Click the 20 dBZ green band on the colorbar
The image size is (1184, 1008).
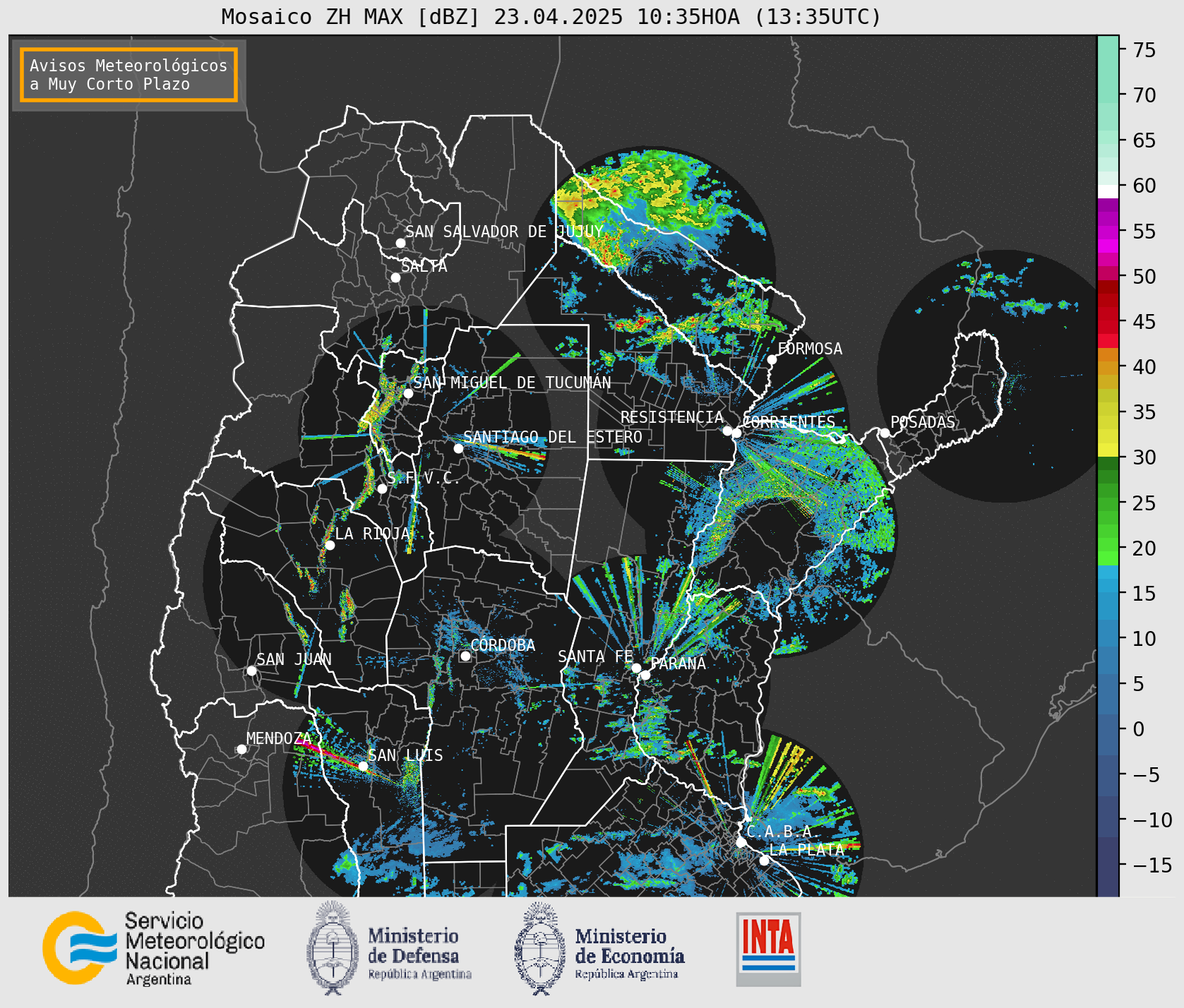[x=1108, y=545]
